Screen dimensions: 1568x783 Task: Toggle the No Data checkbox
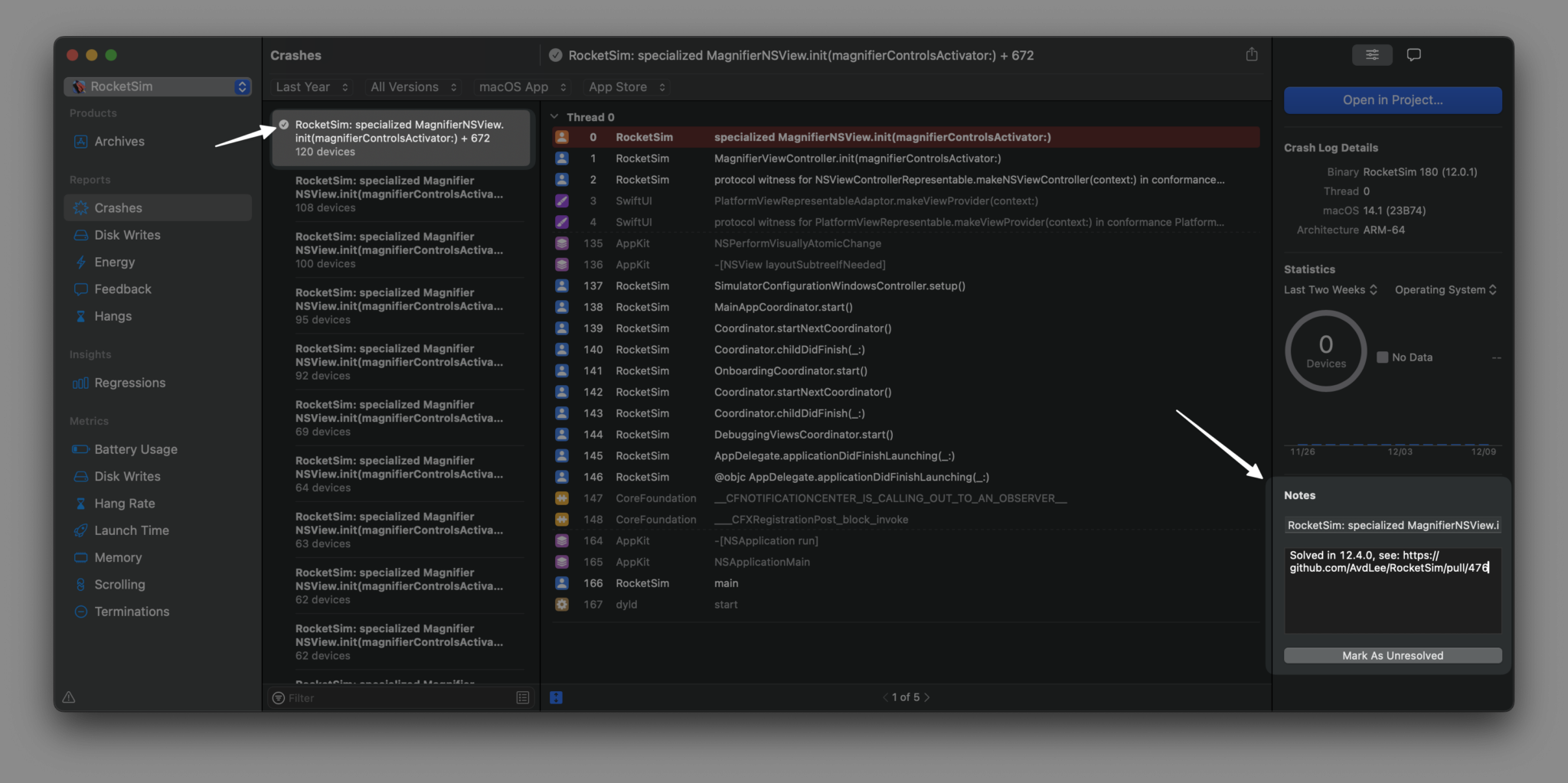(1382, 357)
